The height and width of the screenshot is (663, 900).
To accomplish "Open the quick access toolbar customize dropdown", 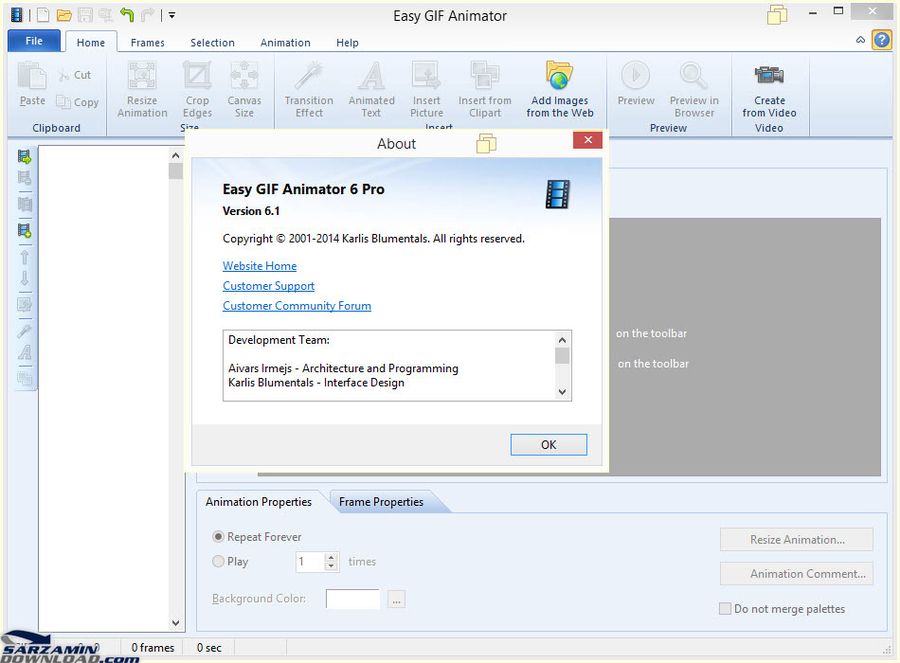I will point(172,15).
